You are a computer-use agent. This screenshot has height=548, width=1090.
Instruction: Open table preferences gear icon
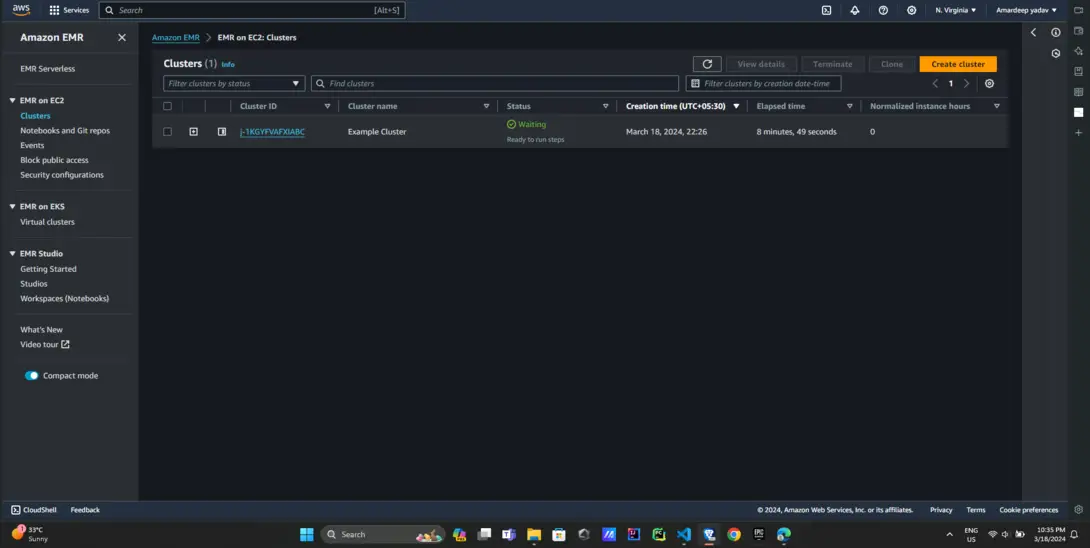989,83
